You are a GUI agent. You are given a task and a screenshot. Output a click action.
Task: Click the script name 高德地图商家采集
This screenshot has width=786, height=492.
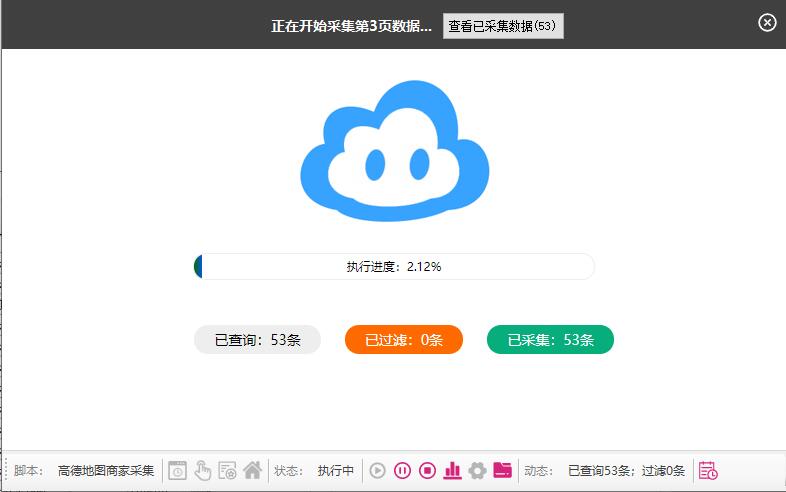[x=106, y=470]
